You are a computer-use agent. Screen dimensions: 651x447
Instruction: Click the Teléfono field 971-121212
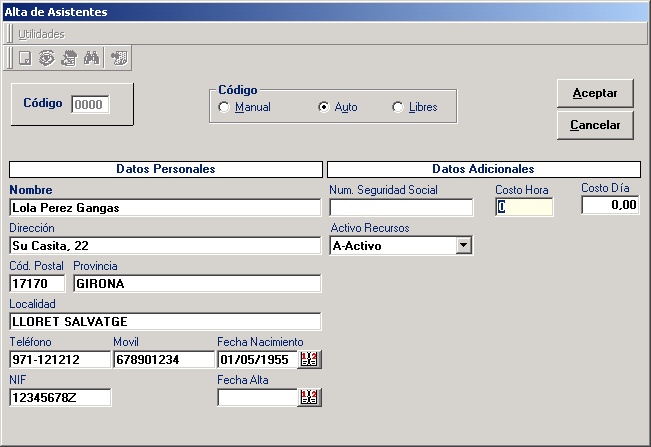(60, 359)
